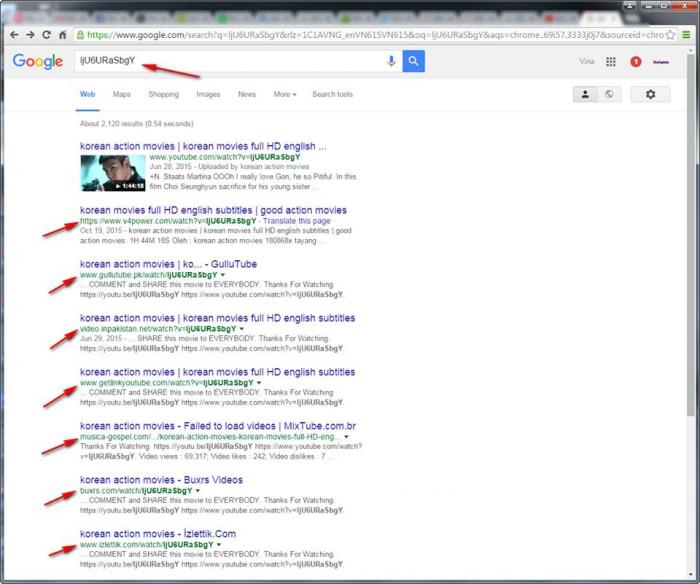700x584 pixels.
Task: Open the Chrome menu hamburger icon
Action: click(686, 35)
